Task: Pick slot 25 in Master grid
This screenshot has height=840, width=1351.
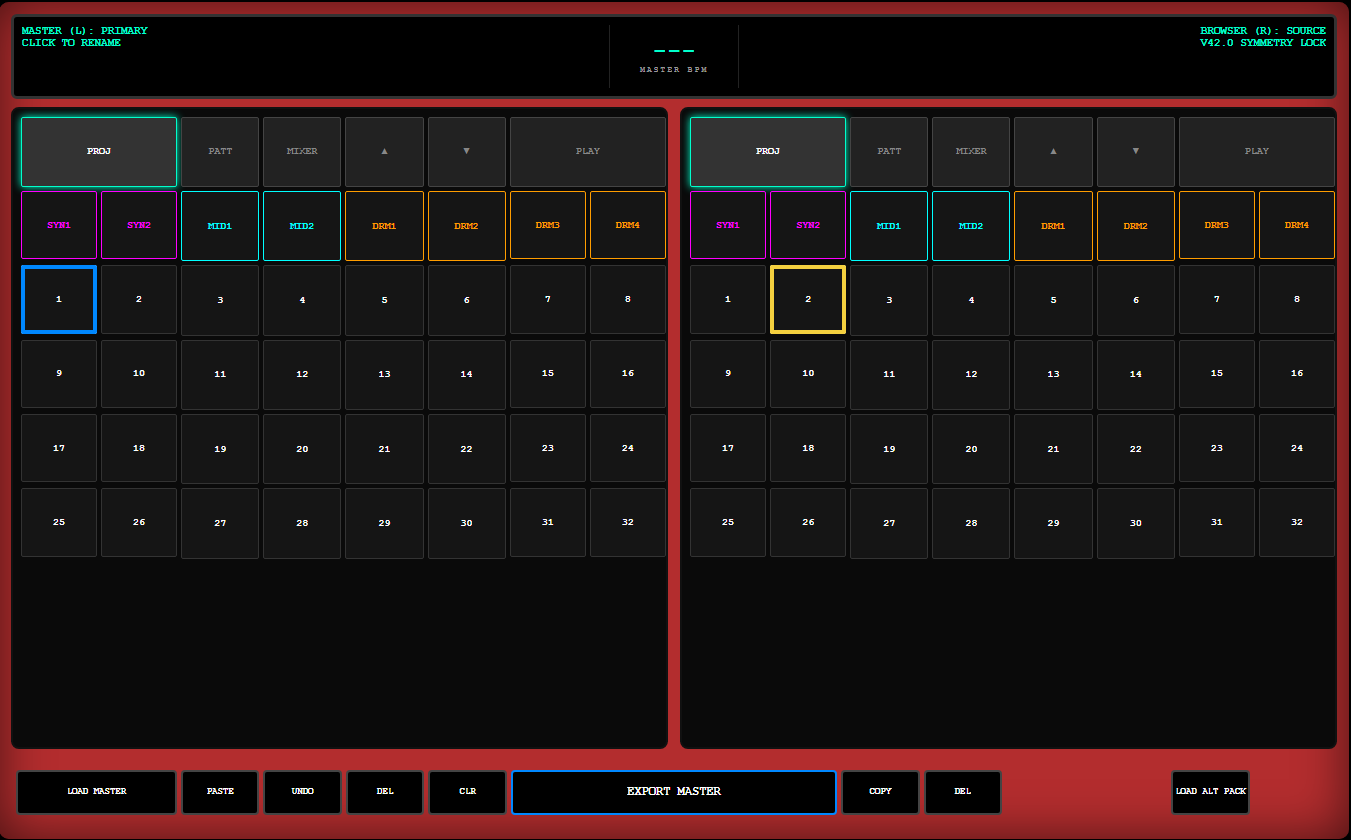Action: (x=59, y=522)
